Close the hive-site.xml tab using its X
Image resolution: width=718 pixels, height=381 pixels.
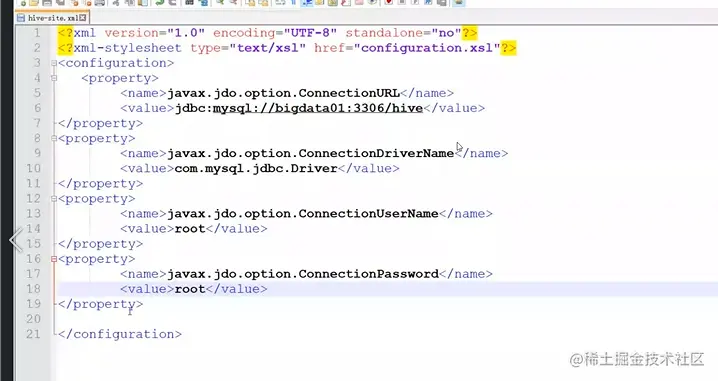point(82,18)
